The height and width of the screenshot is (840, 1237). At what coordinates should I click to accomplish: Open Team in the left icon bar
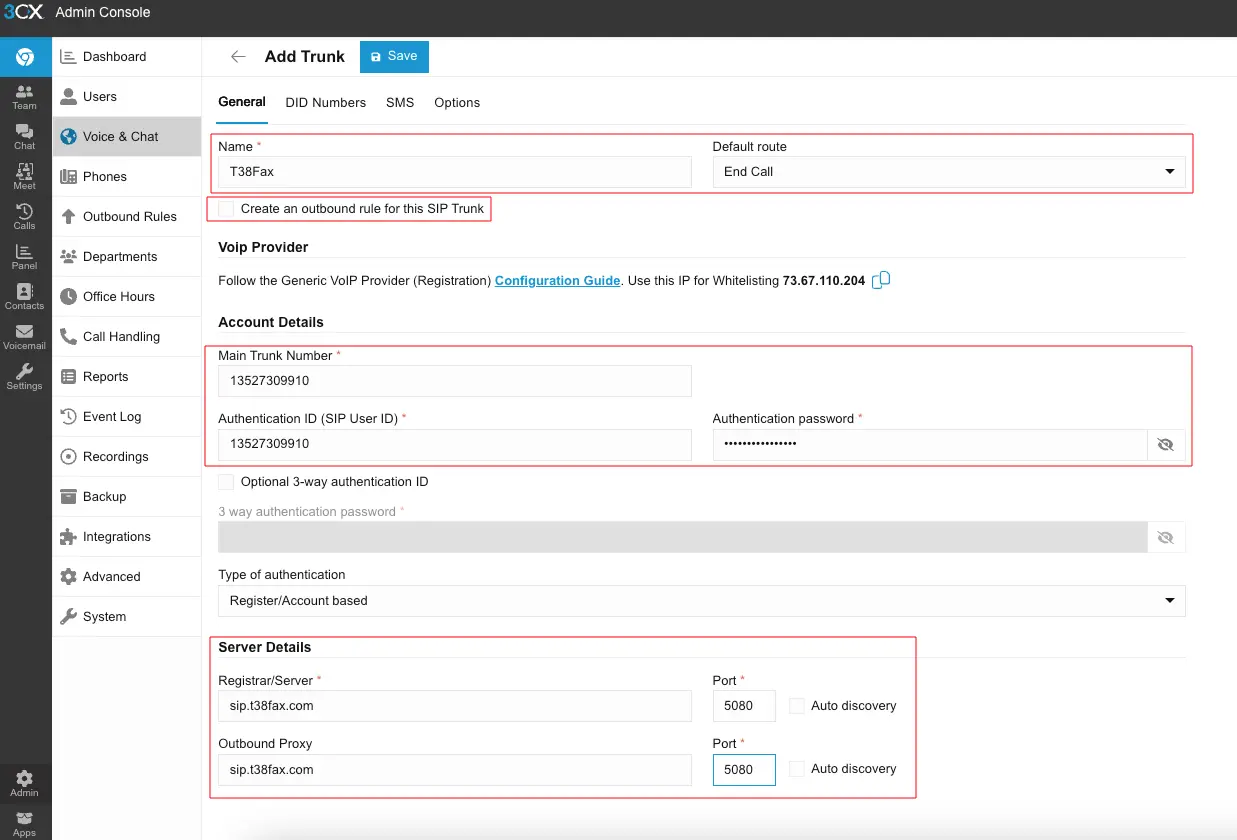pyautogui.click(x=25, y=97)
